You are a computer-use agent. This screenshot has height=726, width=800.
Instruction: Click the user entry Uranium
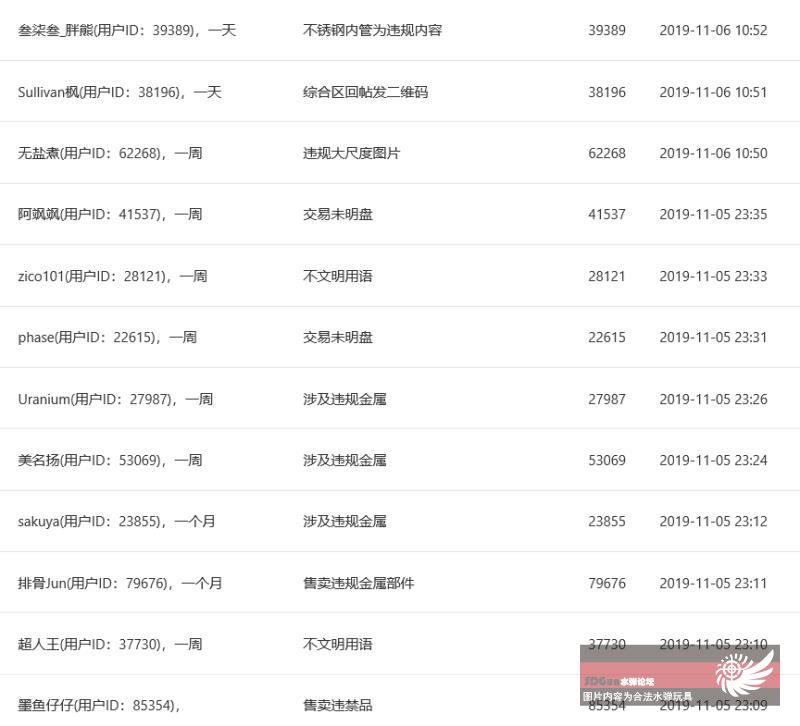coord(115,399)
